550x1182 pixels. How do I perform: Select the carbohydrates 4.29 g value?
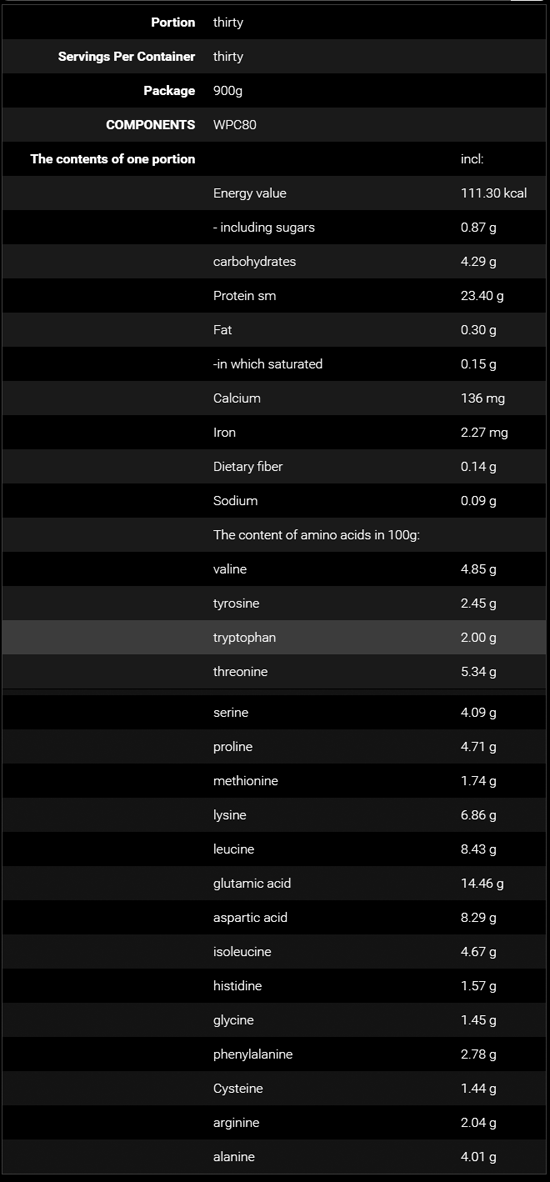(478, 262)
